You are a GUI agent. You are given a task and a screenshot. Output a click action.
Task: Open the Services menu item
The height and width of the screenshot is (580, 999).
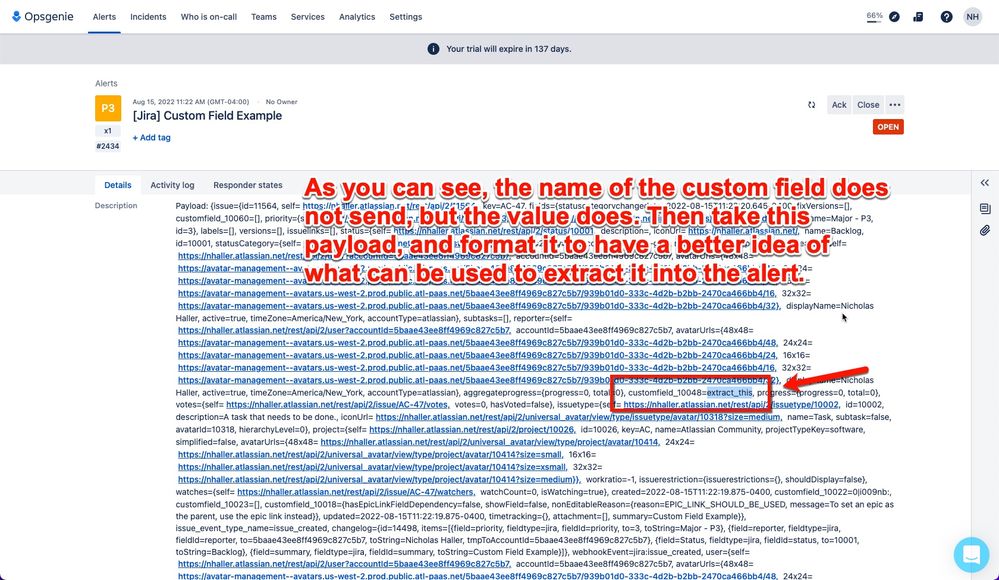(x=308, y=17)
